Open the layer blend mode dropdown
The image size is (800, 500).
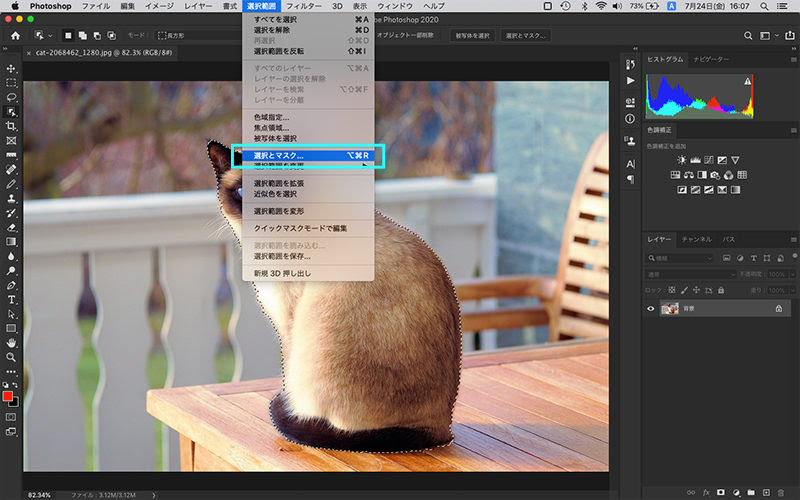click(x=690, y=274)
